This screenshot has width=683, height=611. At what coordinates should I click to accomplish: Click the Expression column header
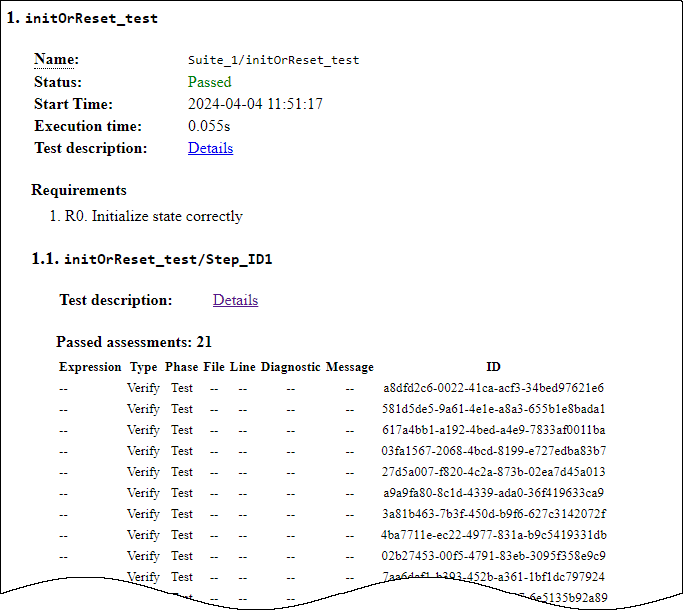click(x=90, y=367)
